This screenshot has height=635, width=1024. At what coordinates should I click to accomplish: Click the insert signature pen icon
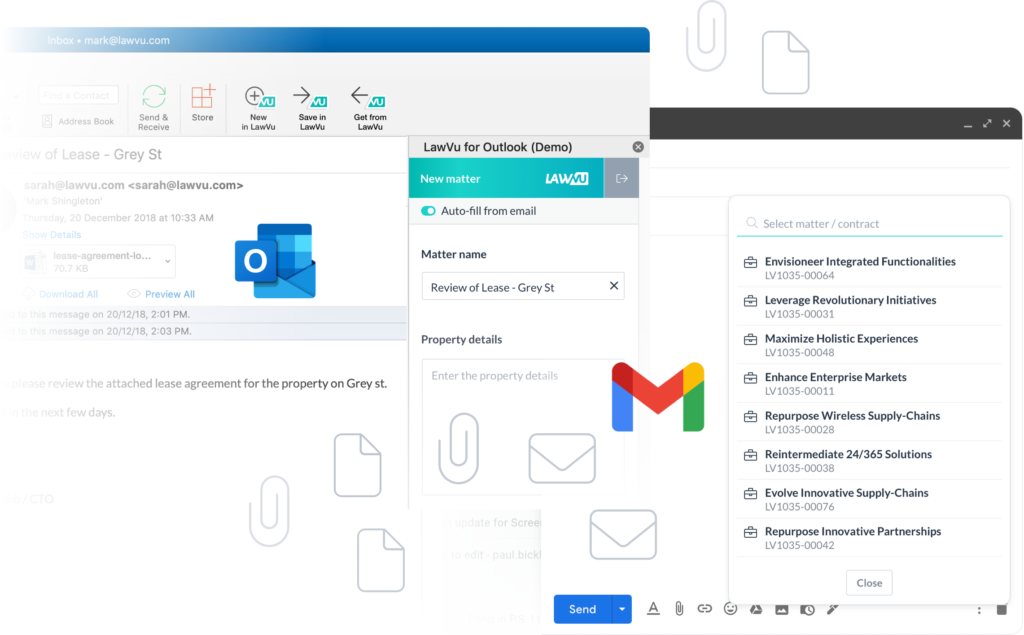click(x=833, y=609)
